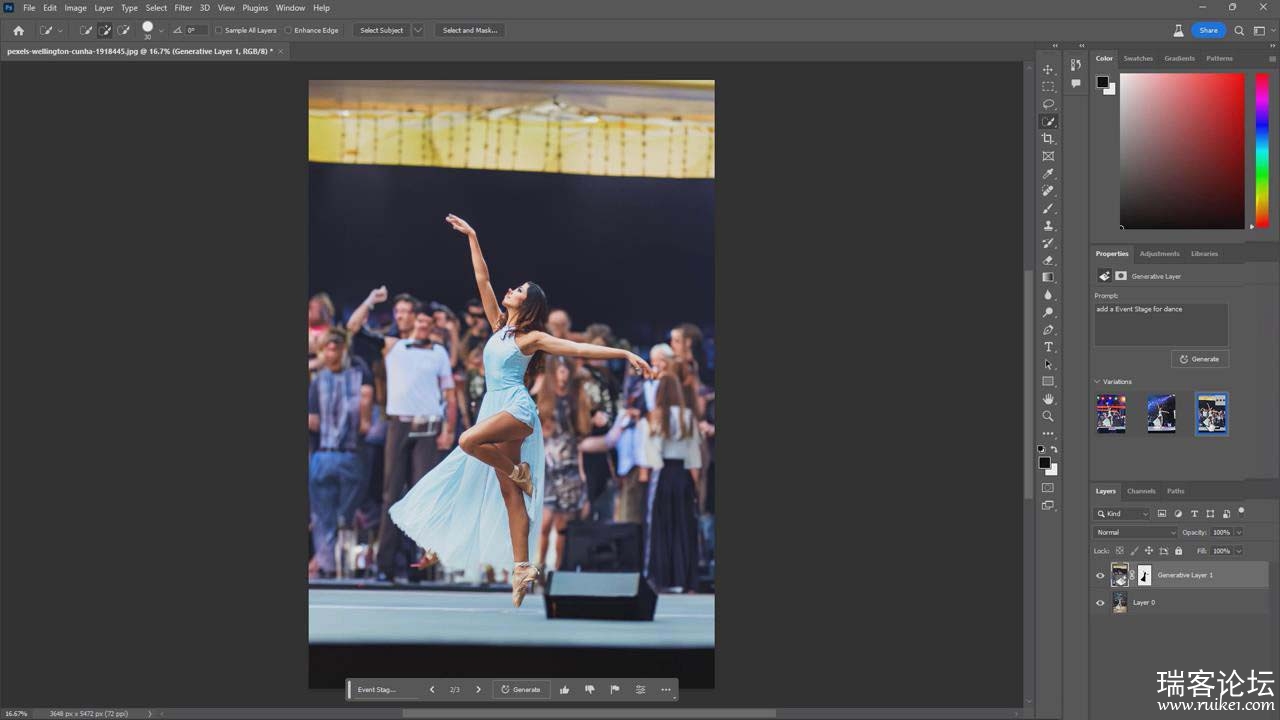This screenshot has height=720, width=1280.
Task: Open the Filter menu
Action: pos(183,8)
